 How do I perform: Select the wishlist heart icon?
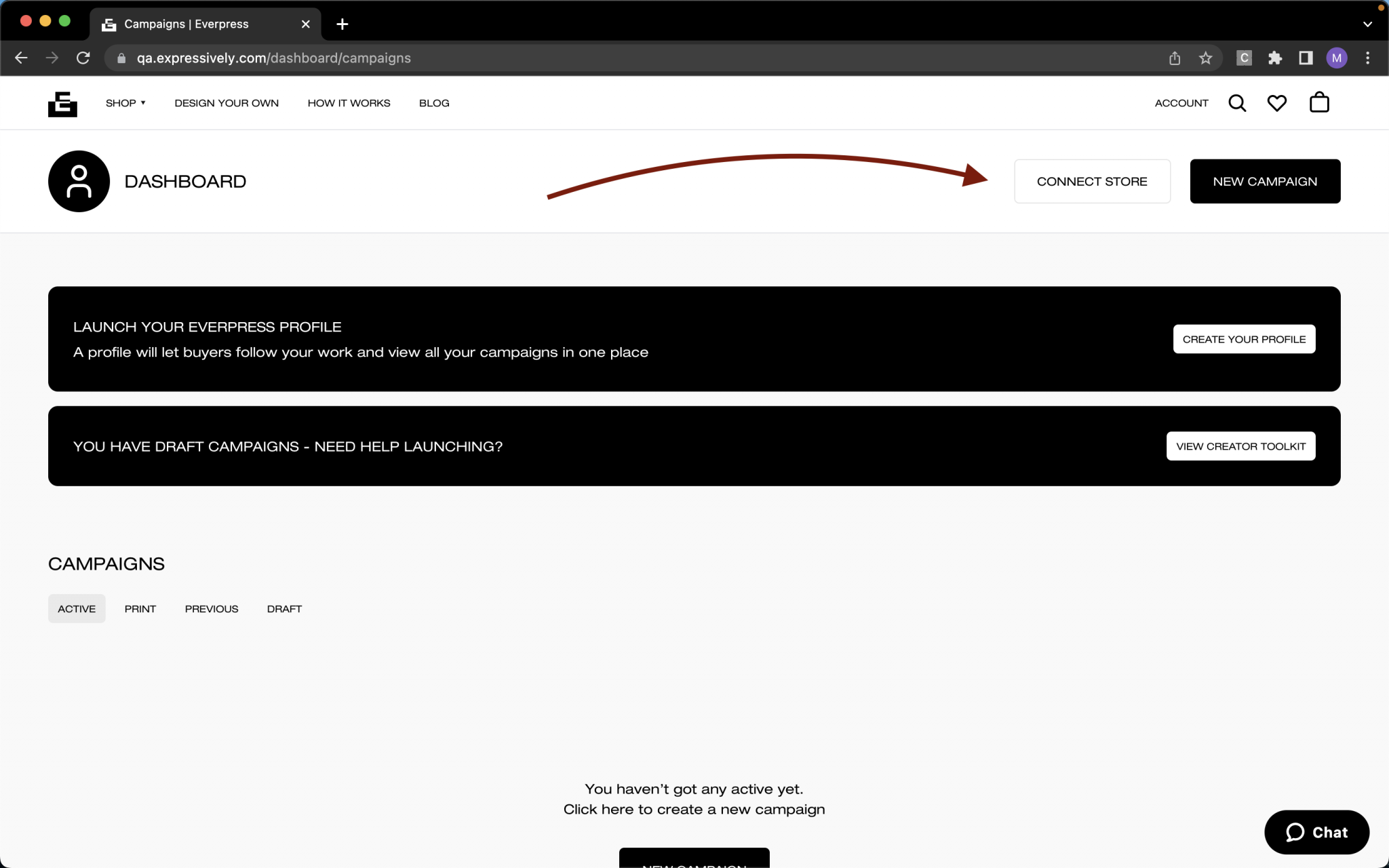click(x=1277, y=102)
